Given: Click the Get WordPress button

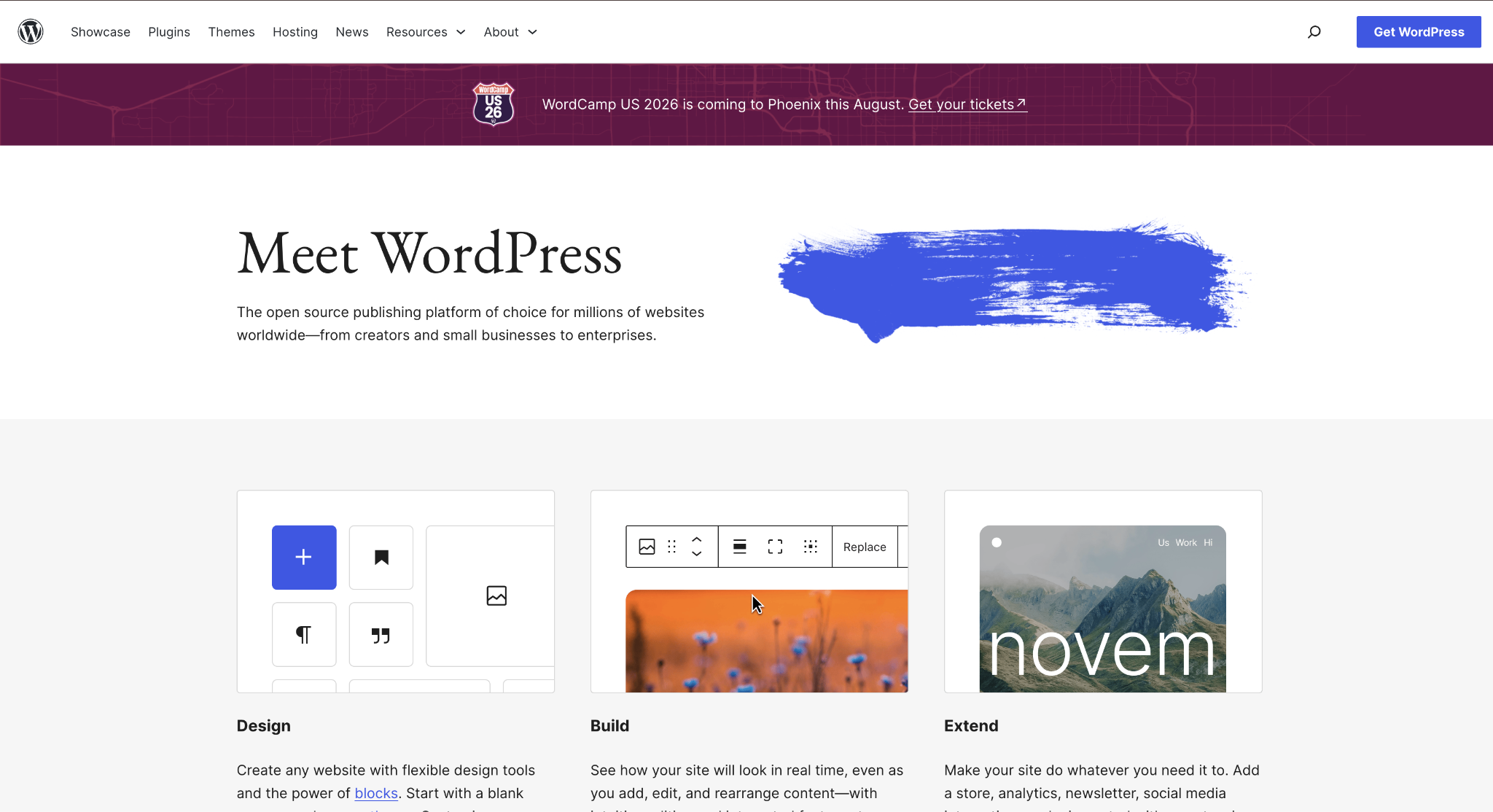Looking at the screenshot, I should pyautogui.click(x=1419, y=32).
